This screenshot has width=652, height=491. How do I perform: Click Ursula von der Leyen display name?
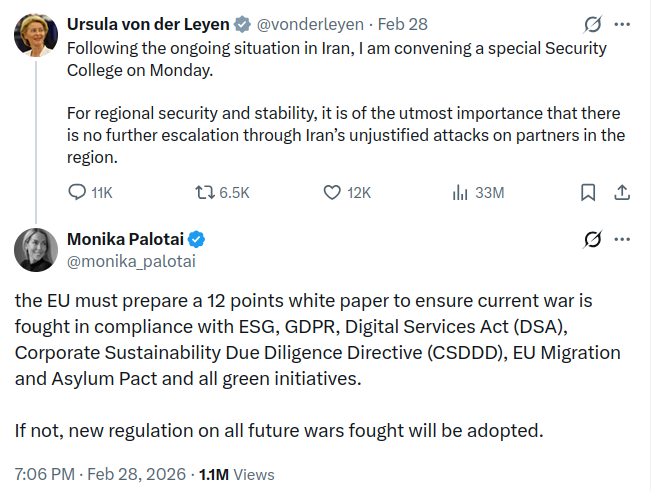(x=145, y=23)
